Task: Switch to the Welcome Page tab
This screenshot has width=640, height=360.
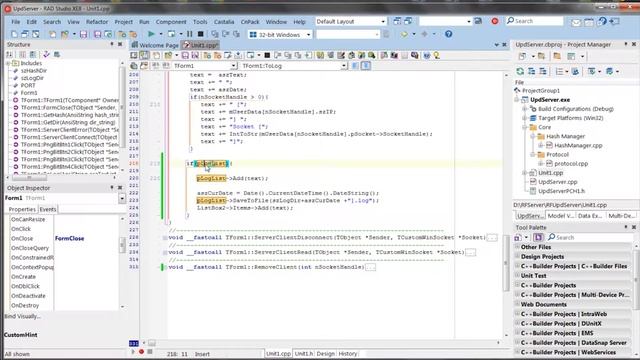Action: click(x=155, y=45)
